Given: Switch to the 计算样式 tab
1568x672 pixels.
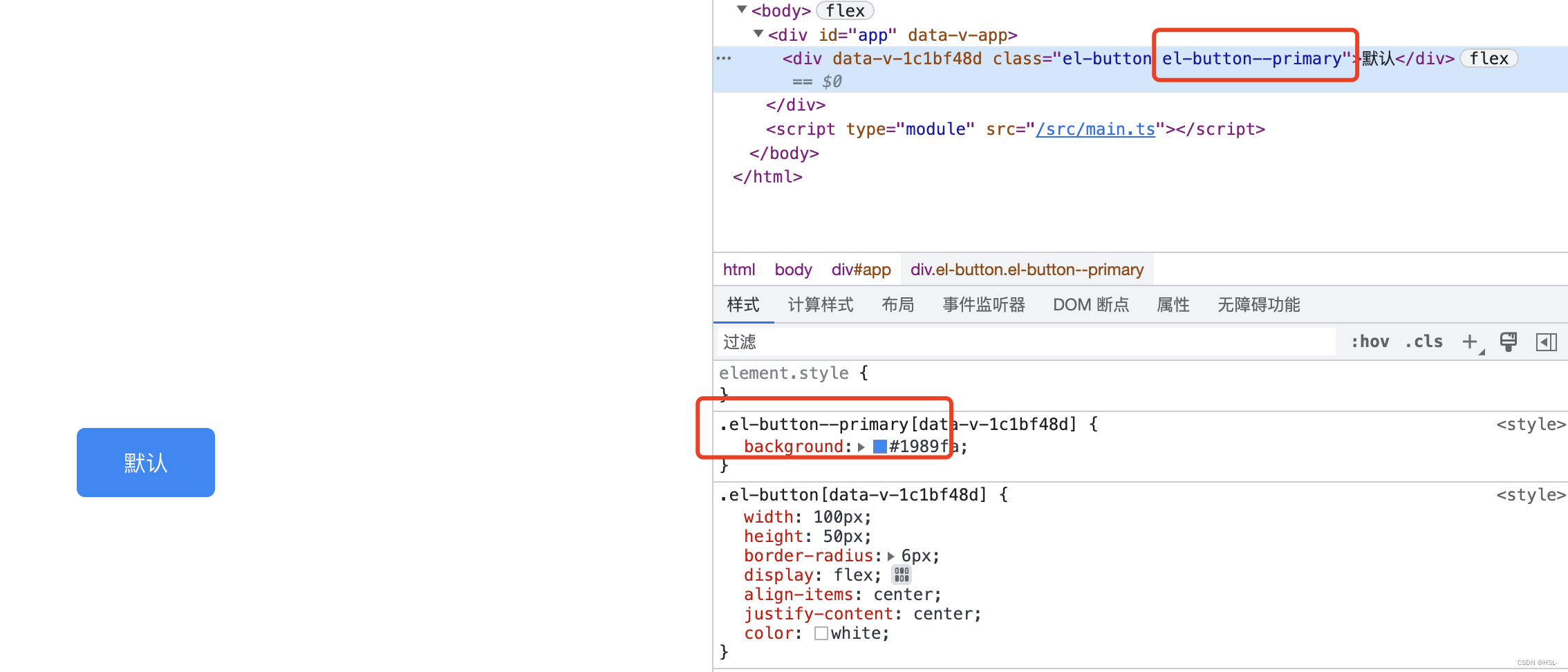Looking at the screenshot, I should click(820, 305).
